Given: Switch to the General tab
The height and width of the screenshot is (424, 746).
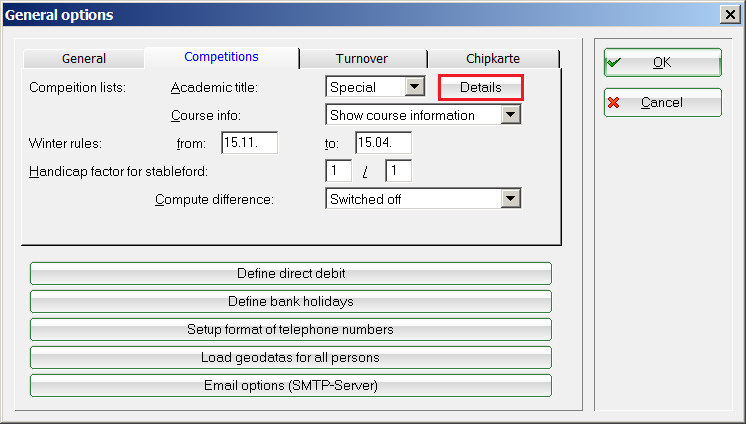Looking at the screenshot, I should [x=83, y=59].
